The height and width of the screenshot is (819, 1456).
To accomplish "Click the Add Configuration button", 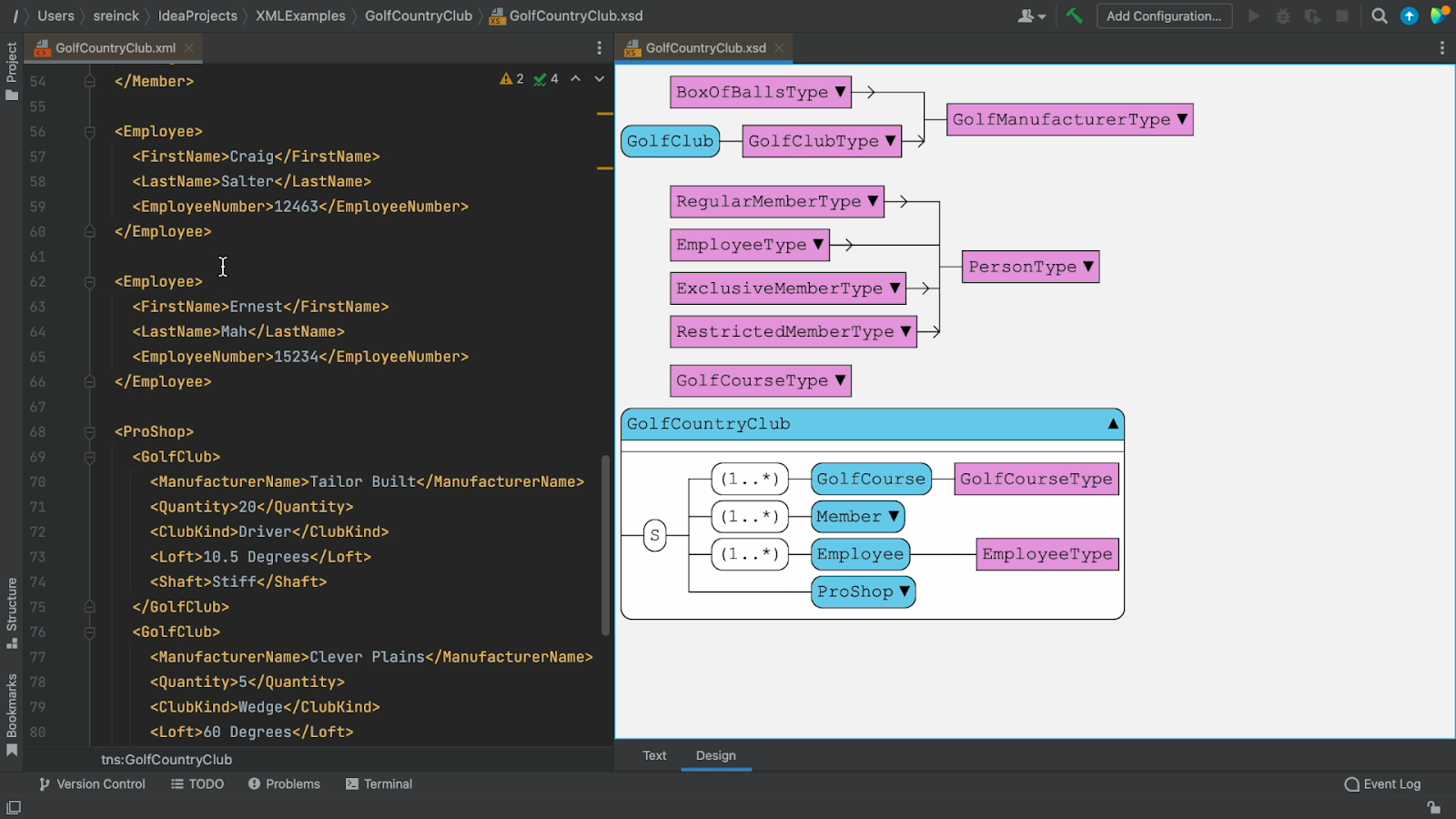I will tap(1164, 15).
